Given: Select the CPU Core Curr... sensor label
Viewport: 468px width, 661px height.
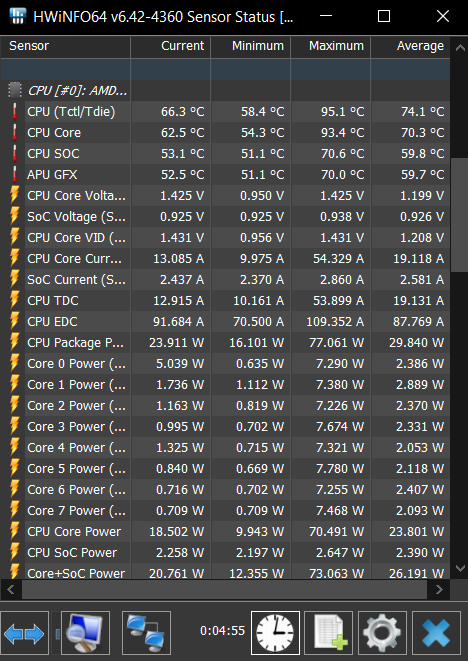Looking at the screenshot, I should pos(75,258).
